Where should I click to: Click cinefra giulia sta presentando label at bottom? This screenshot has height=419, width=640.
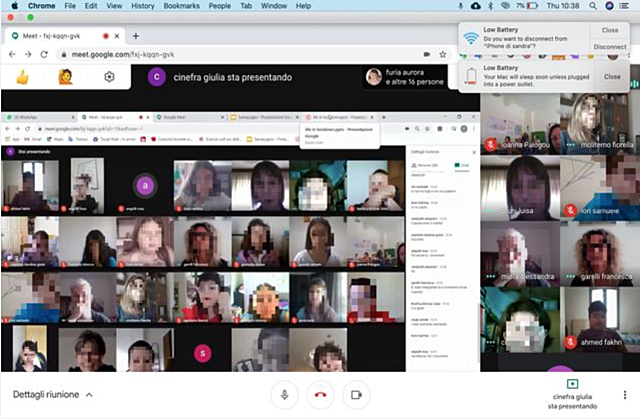572,401
